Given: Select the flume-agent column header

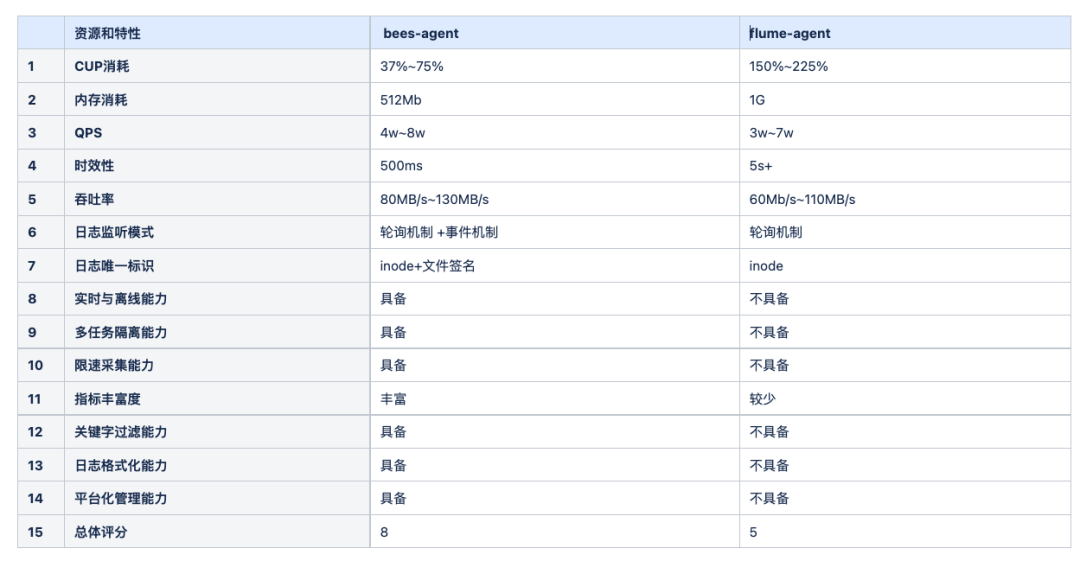Looking at the screenshot, I should 790,33.
